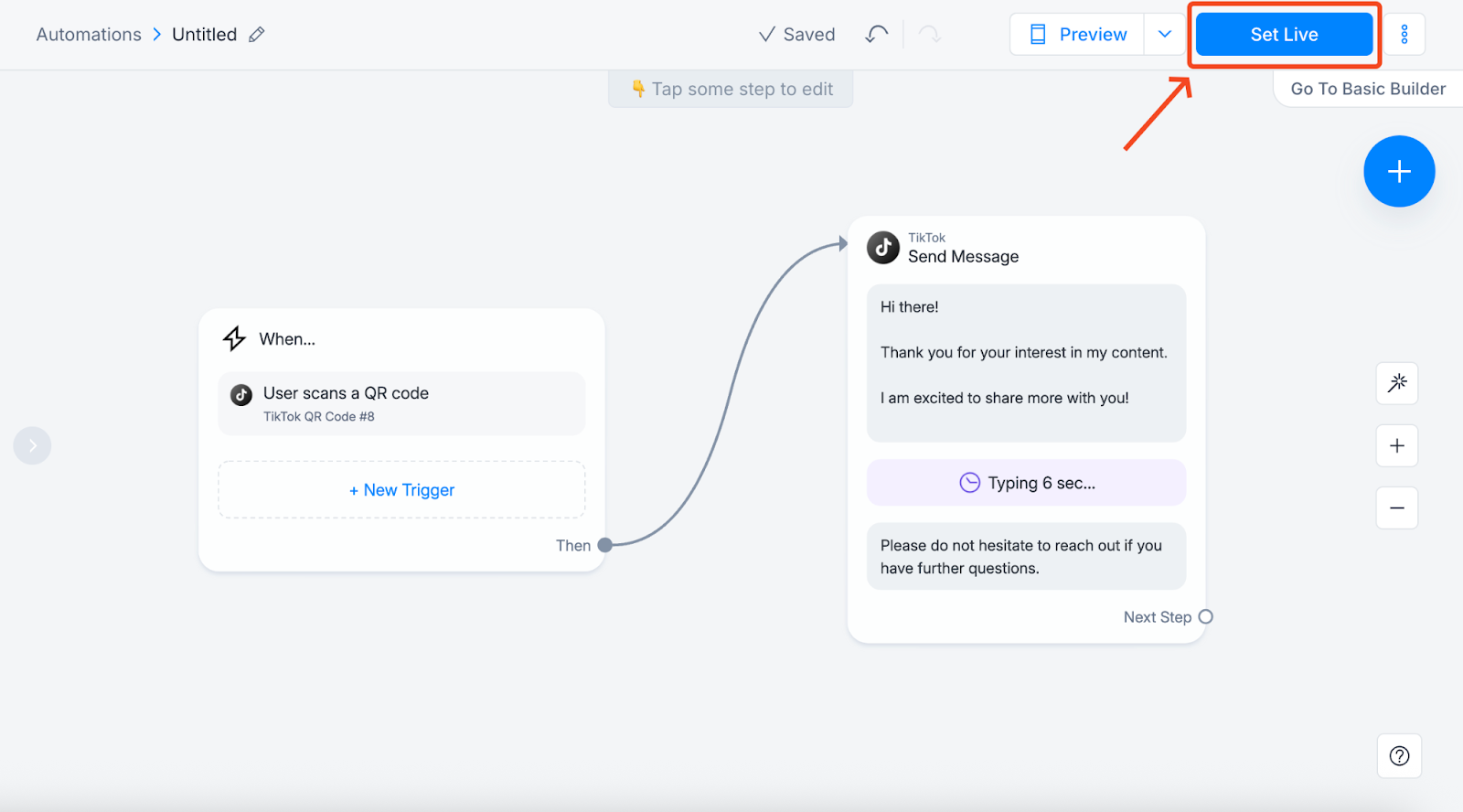
Task: Click the TikTok icon in Send Message
Action: [883, 248]
